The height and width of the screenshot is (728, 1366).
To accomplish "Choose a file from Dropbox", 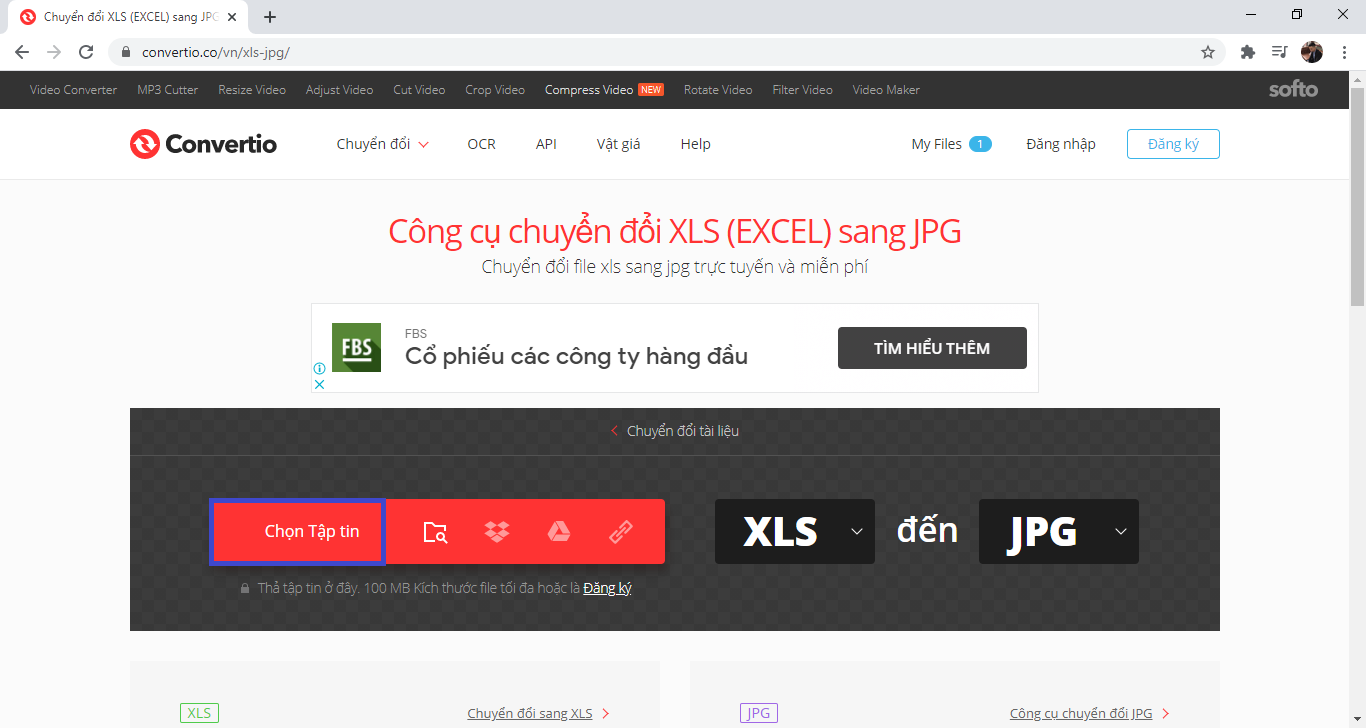I will tap(497, 532).
